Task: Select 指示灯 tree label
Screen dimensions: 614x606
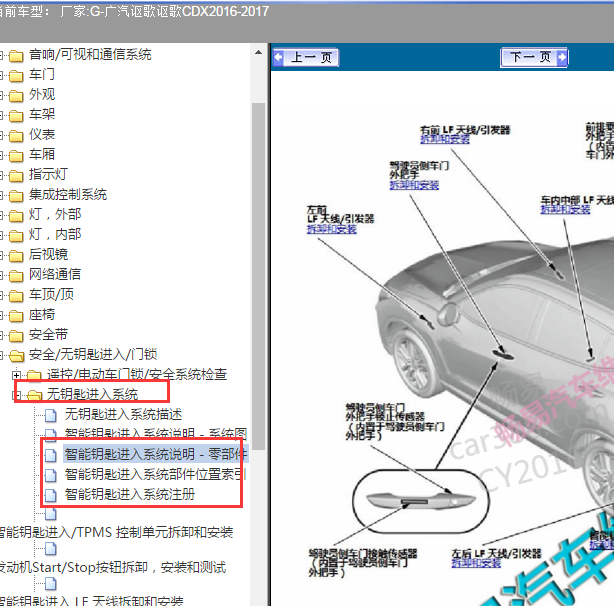Action: pos(48,174)
